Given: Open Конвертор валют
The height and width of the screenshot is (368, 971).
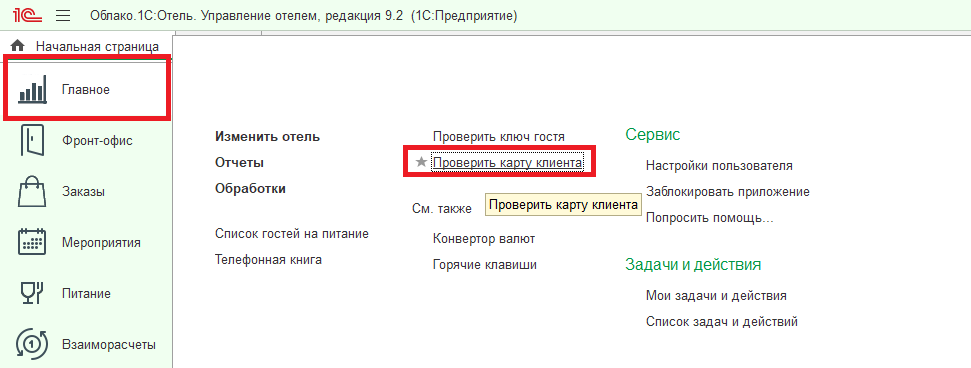Looking at the screenshot, I should point(484,239).
